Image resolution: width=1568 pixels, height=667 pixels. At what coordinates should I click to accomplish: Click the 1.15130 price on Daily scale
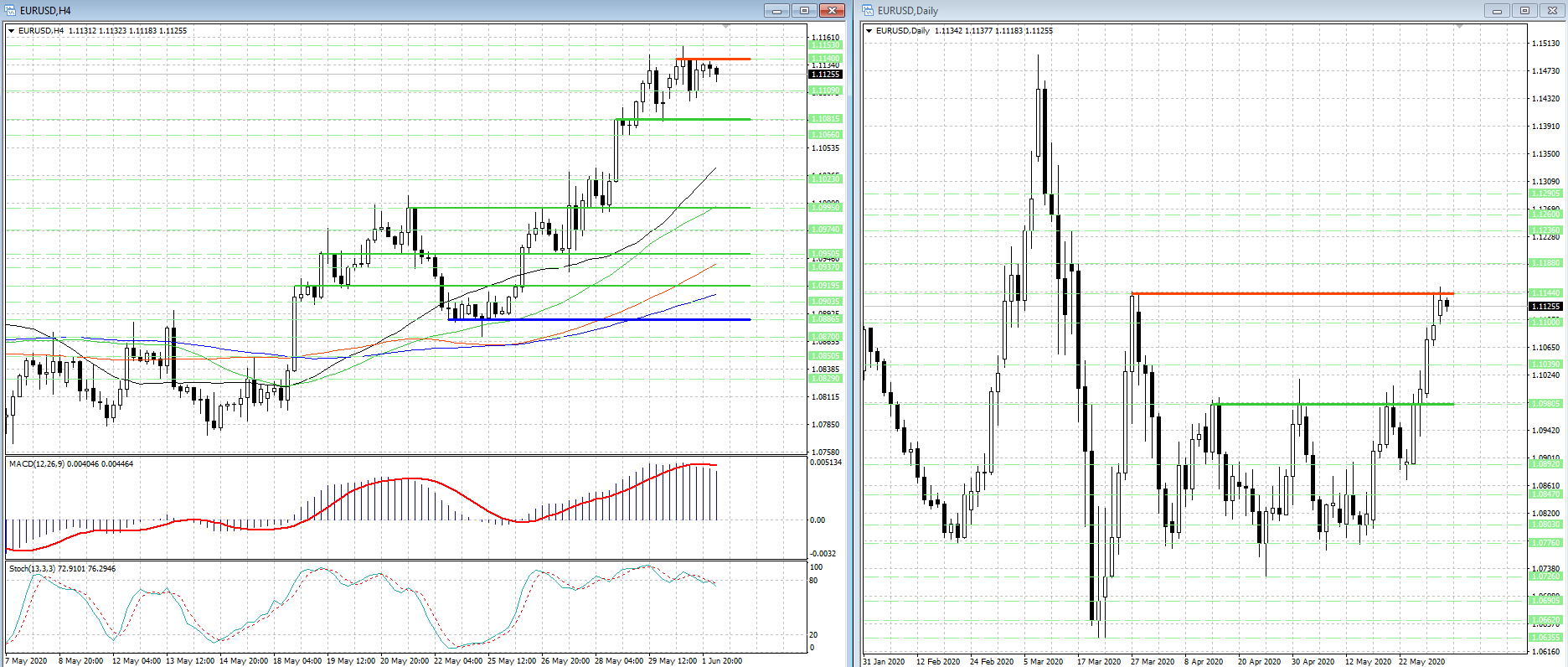1546,44
